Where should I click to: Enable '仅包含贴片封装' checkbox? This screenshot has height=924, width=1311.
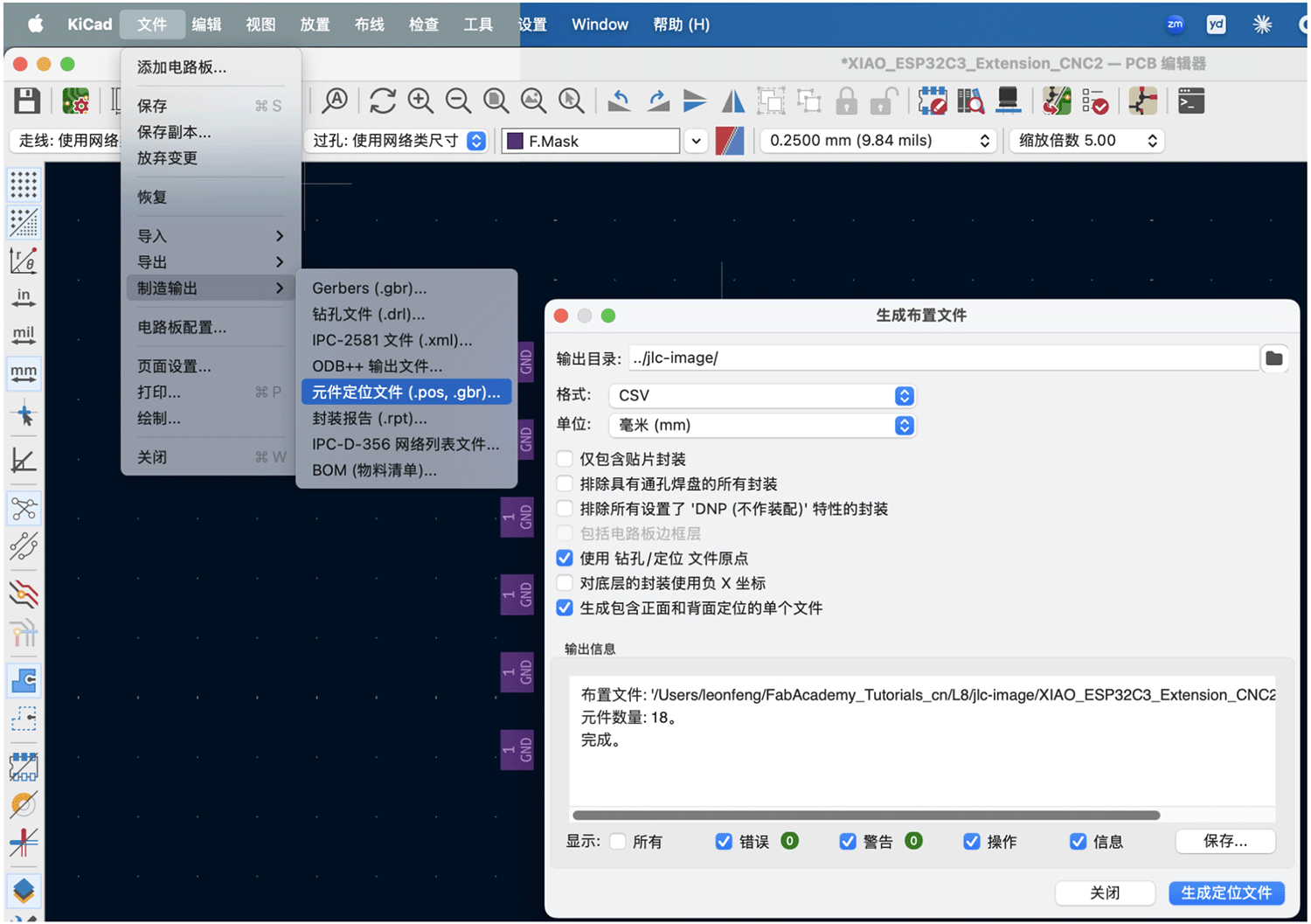[565, 459]
